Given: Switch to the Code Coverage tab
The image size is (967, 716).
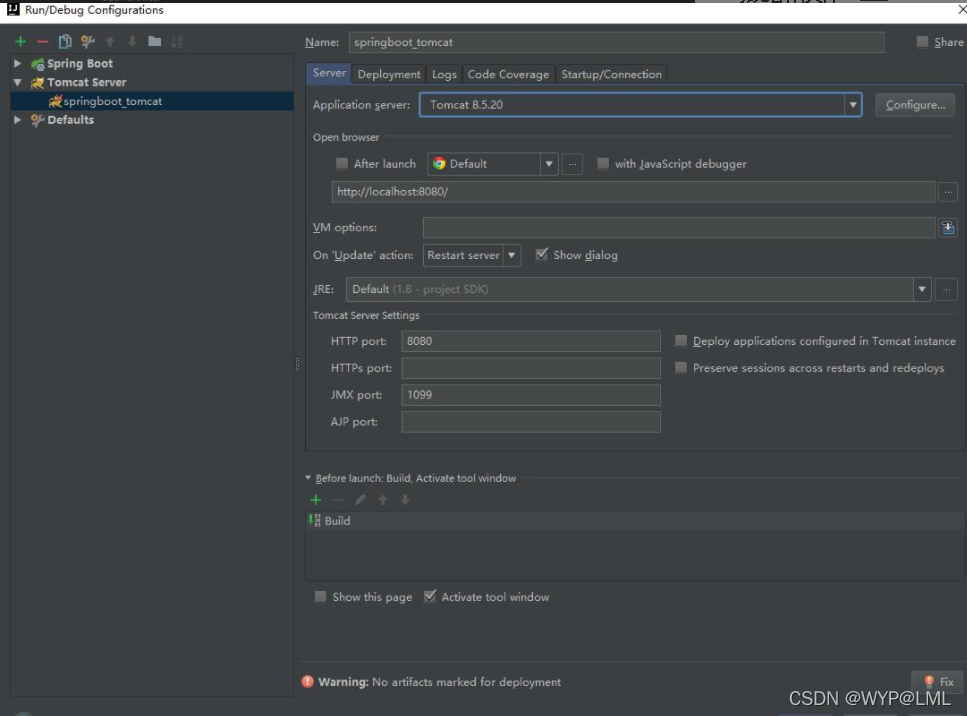Looking at the screenshot, I should [508, 74].
